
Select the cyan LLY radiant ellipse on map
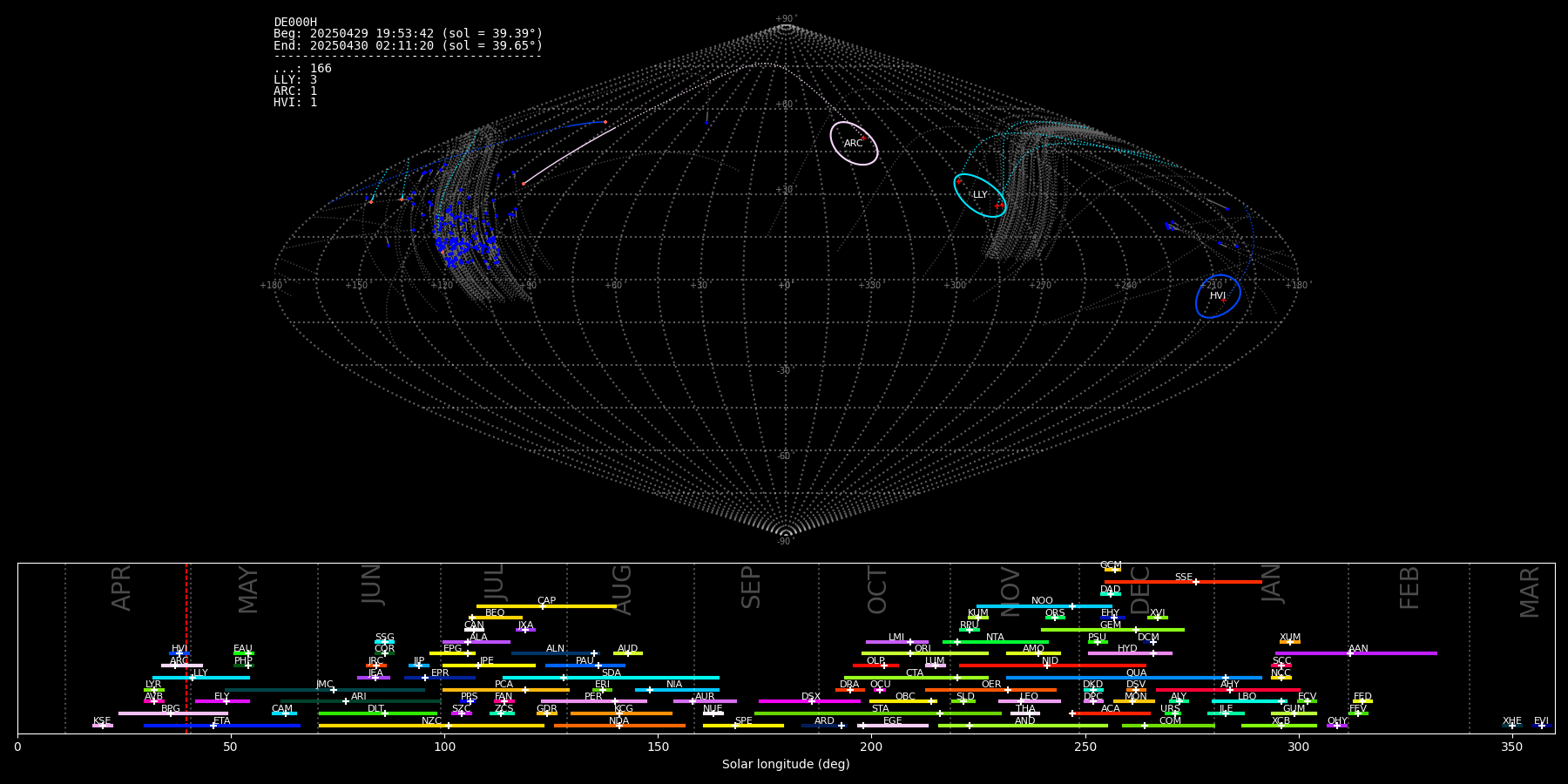pos(980,195)
